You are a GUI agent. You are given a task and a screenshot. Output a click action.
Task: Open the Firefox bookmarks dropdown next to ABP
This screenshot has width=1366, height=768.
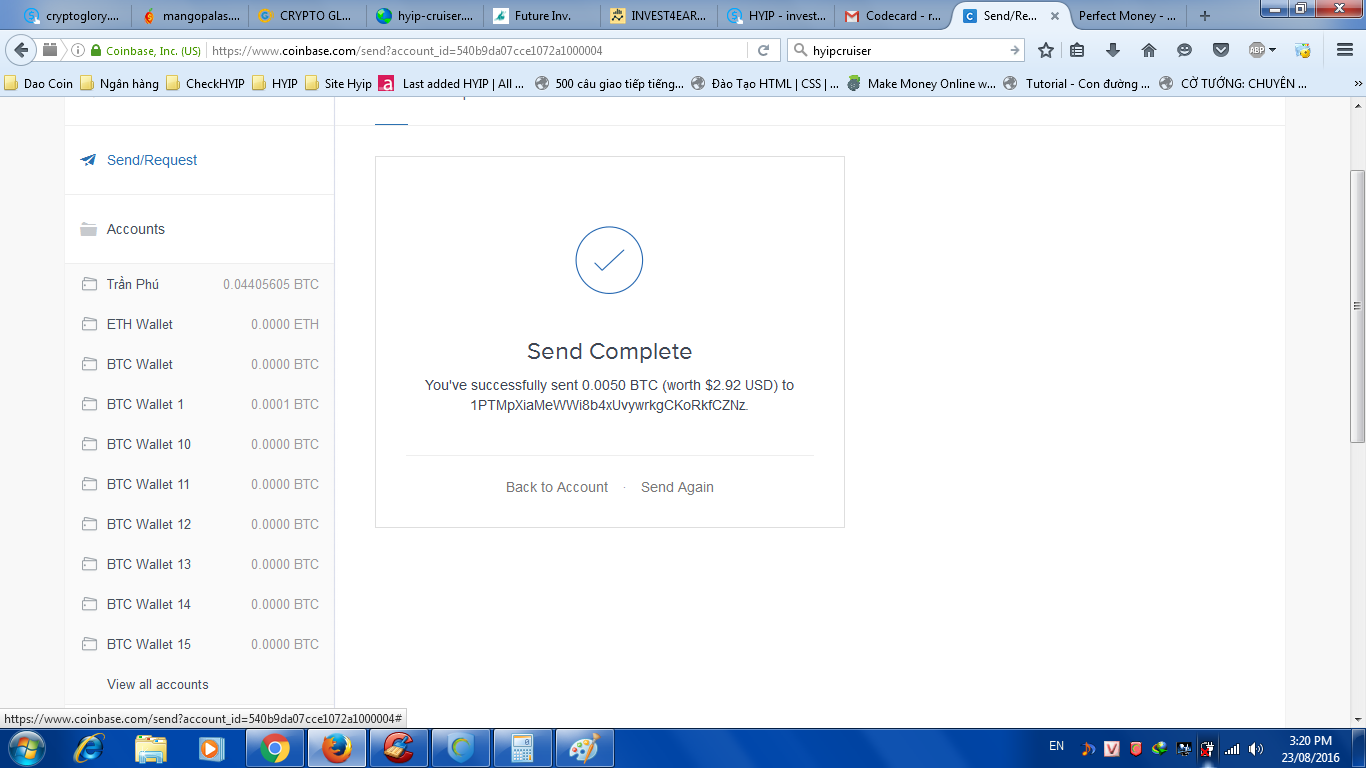coord(1273,50)
